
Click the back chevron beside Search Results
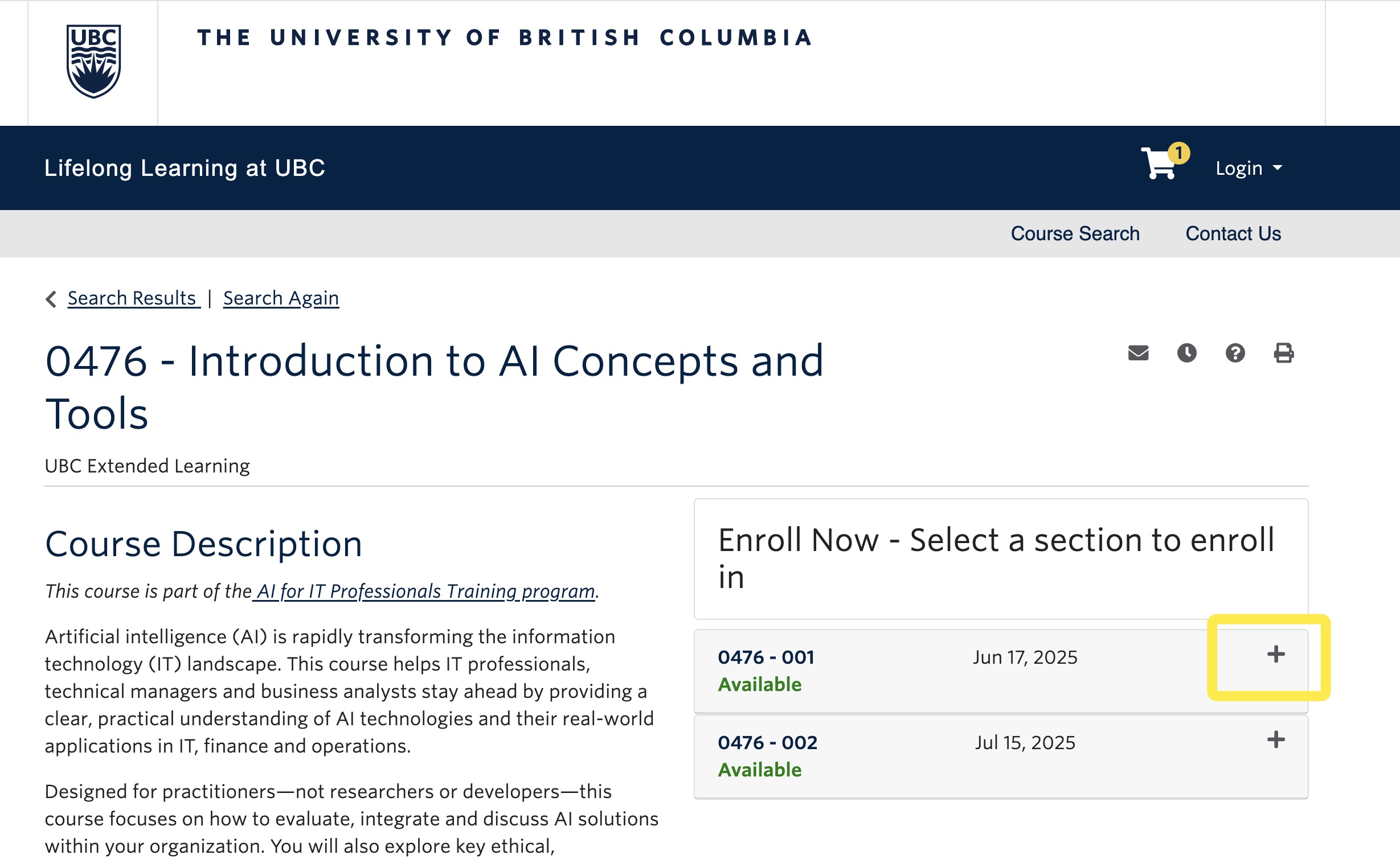click(x=51, y=299)
